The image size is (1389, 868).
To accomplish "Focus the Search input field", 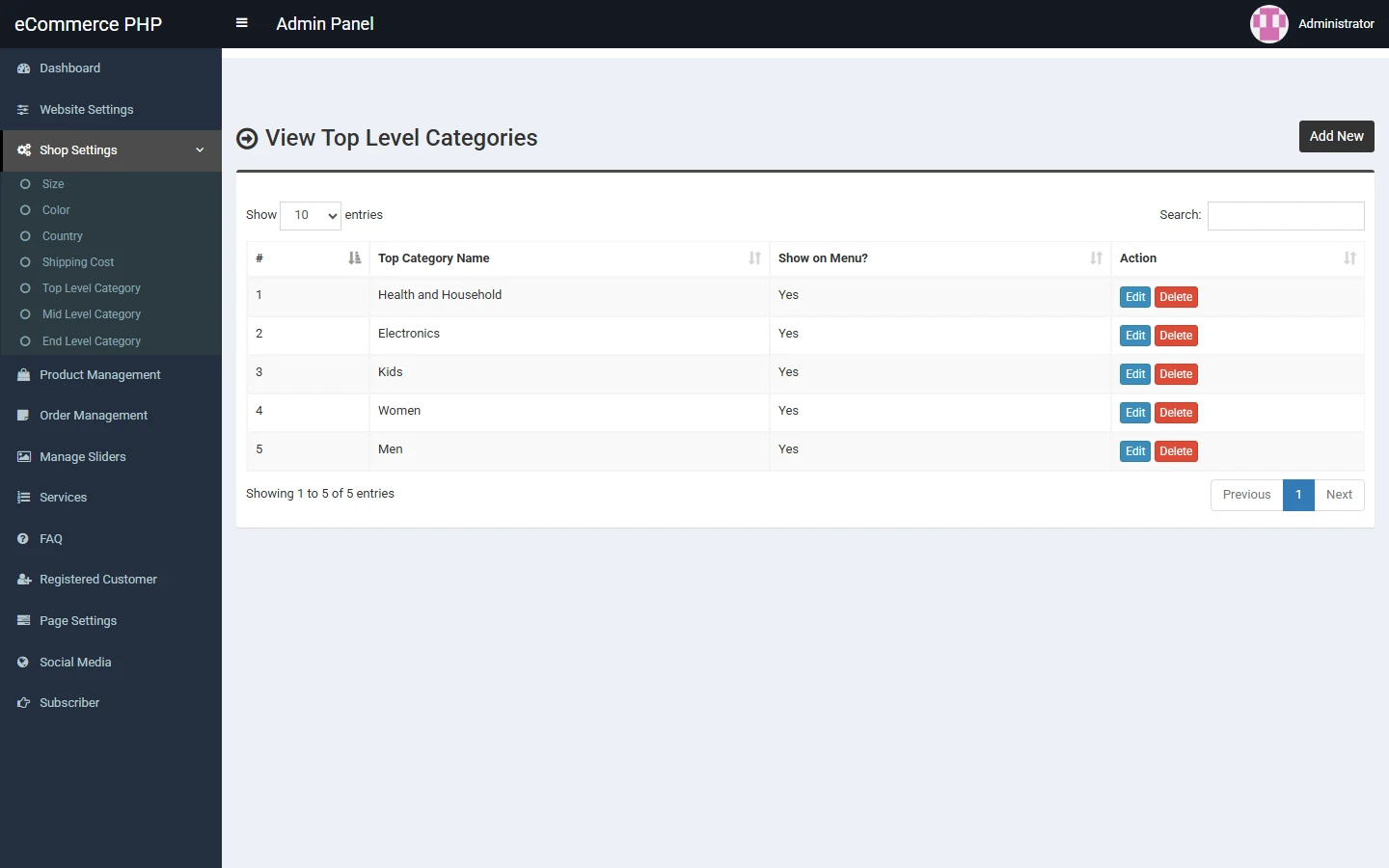I will [x=1286, y=215].
